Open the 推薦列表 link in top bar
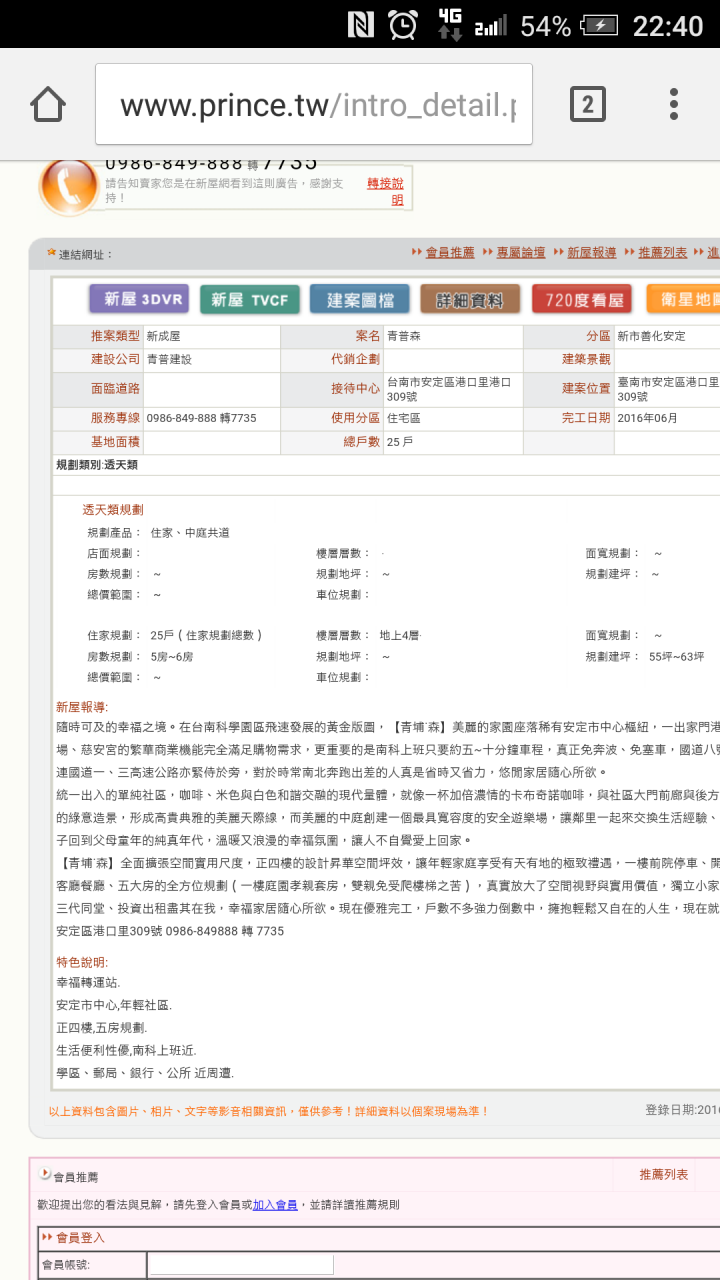 pyautogui.click(x=663, y=253)
